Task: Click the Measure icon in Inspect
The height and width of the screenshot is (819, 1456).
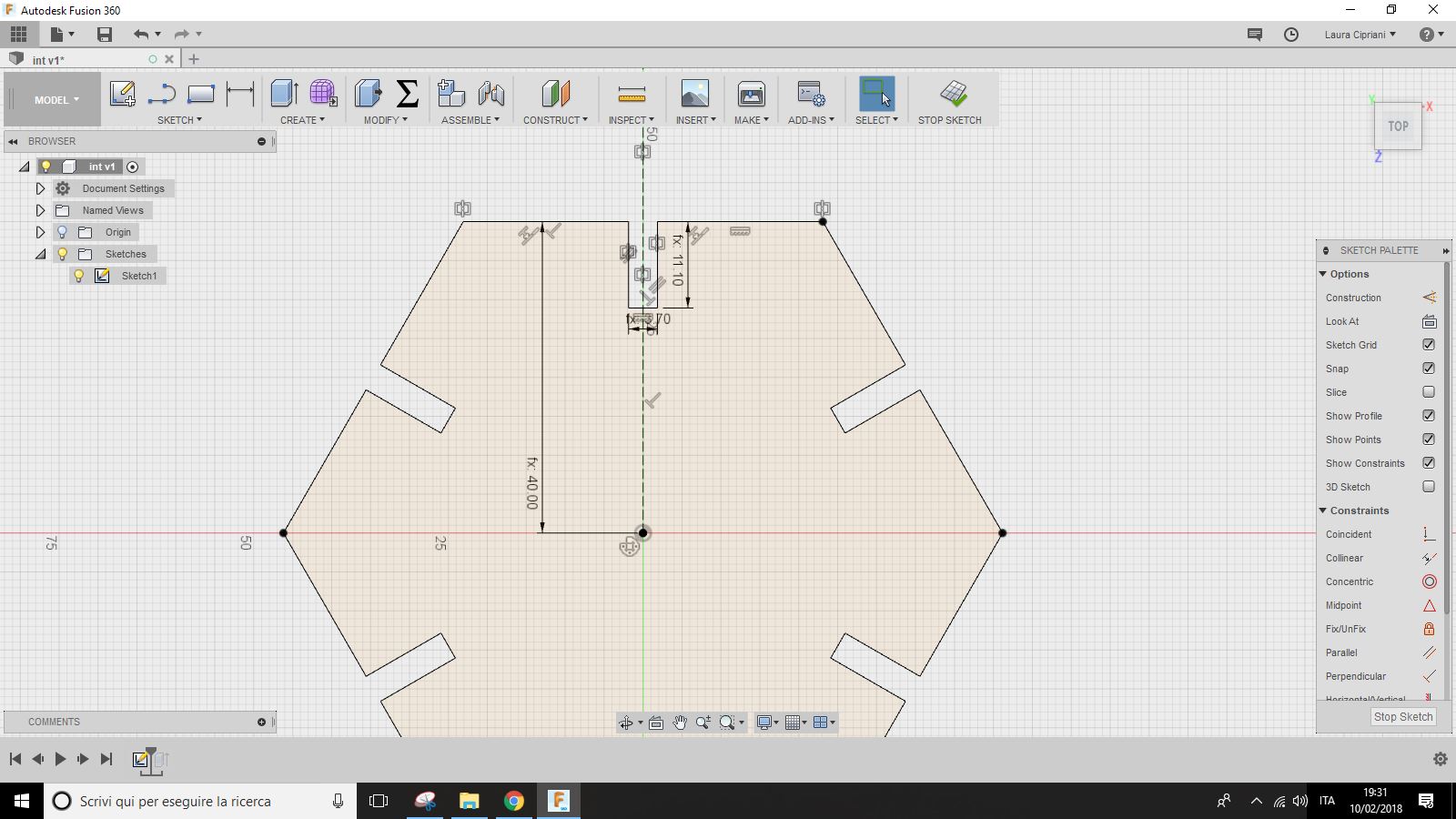Action: pos(632,93)
